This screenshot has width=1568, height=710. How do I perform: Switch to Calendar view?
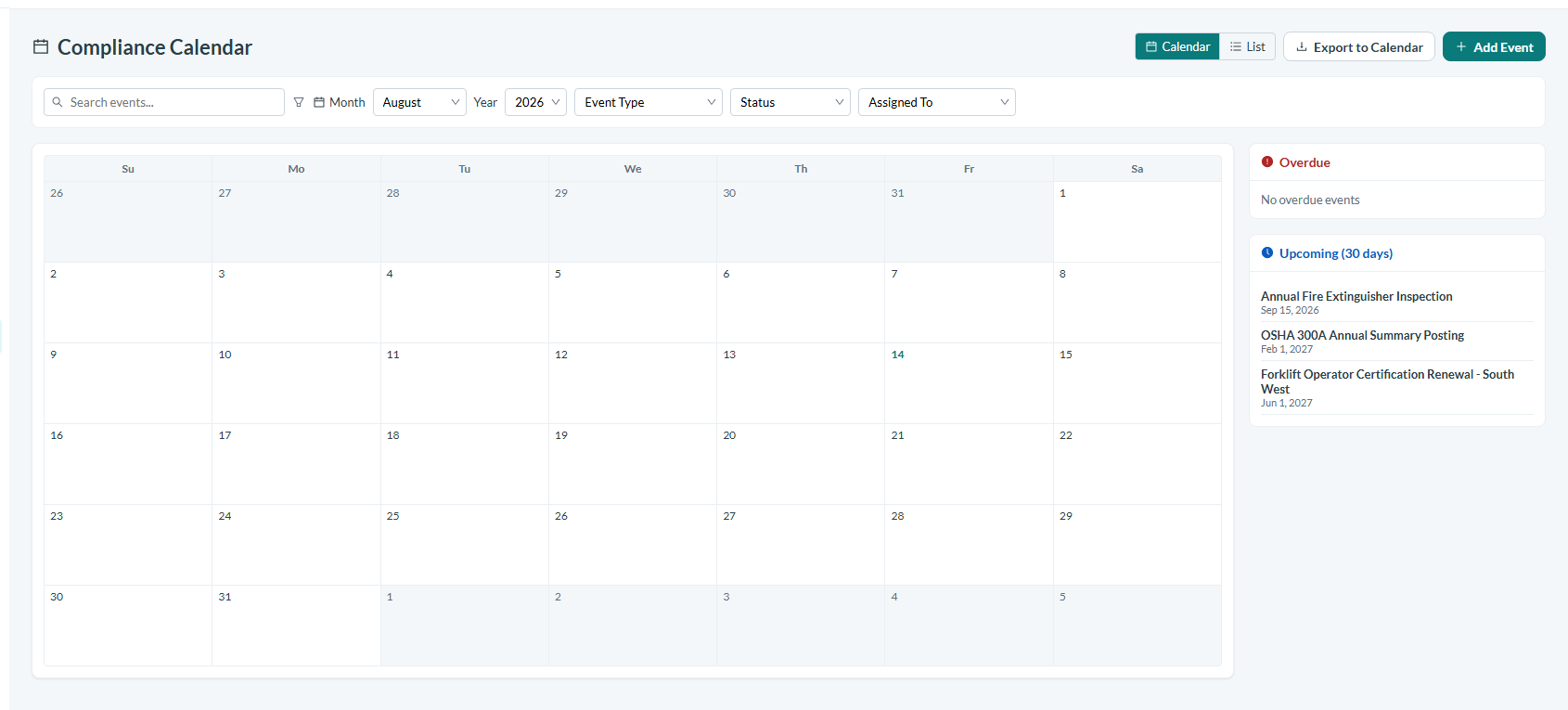point(1177,46)
